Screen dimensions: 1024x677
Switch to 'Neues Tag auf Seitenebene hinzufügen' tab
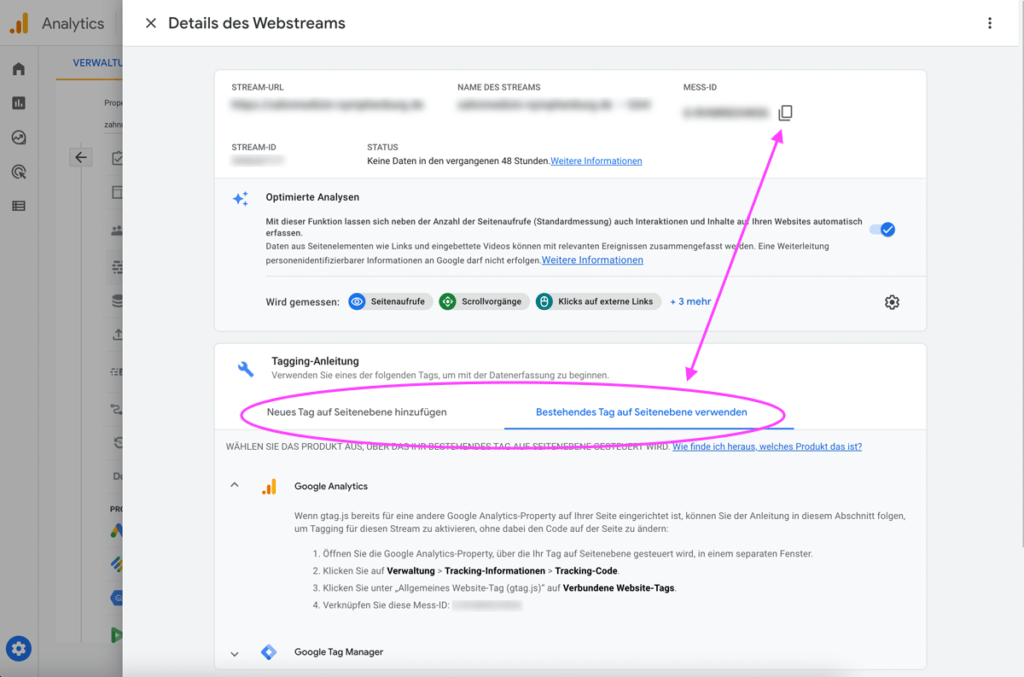[356, 412]
